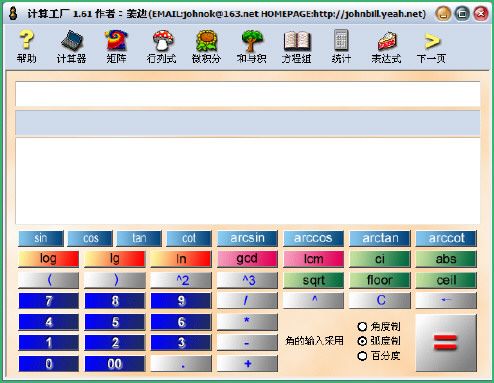Click digit 1 key
494x383 pixels.
[49, 343]
